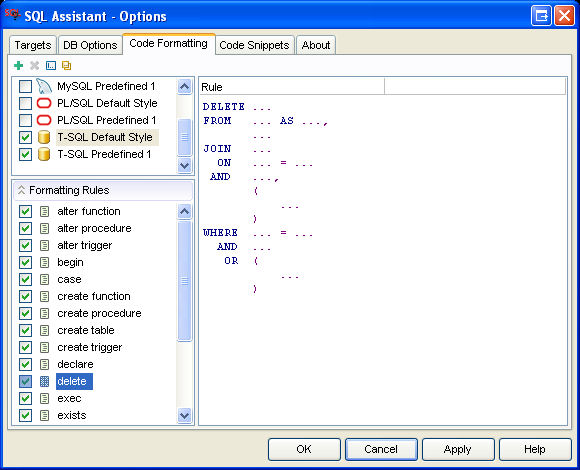
Task: Click the OK button
Action: (304, 449)
